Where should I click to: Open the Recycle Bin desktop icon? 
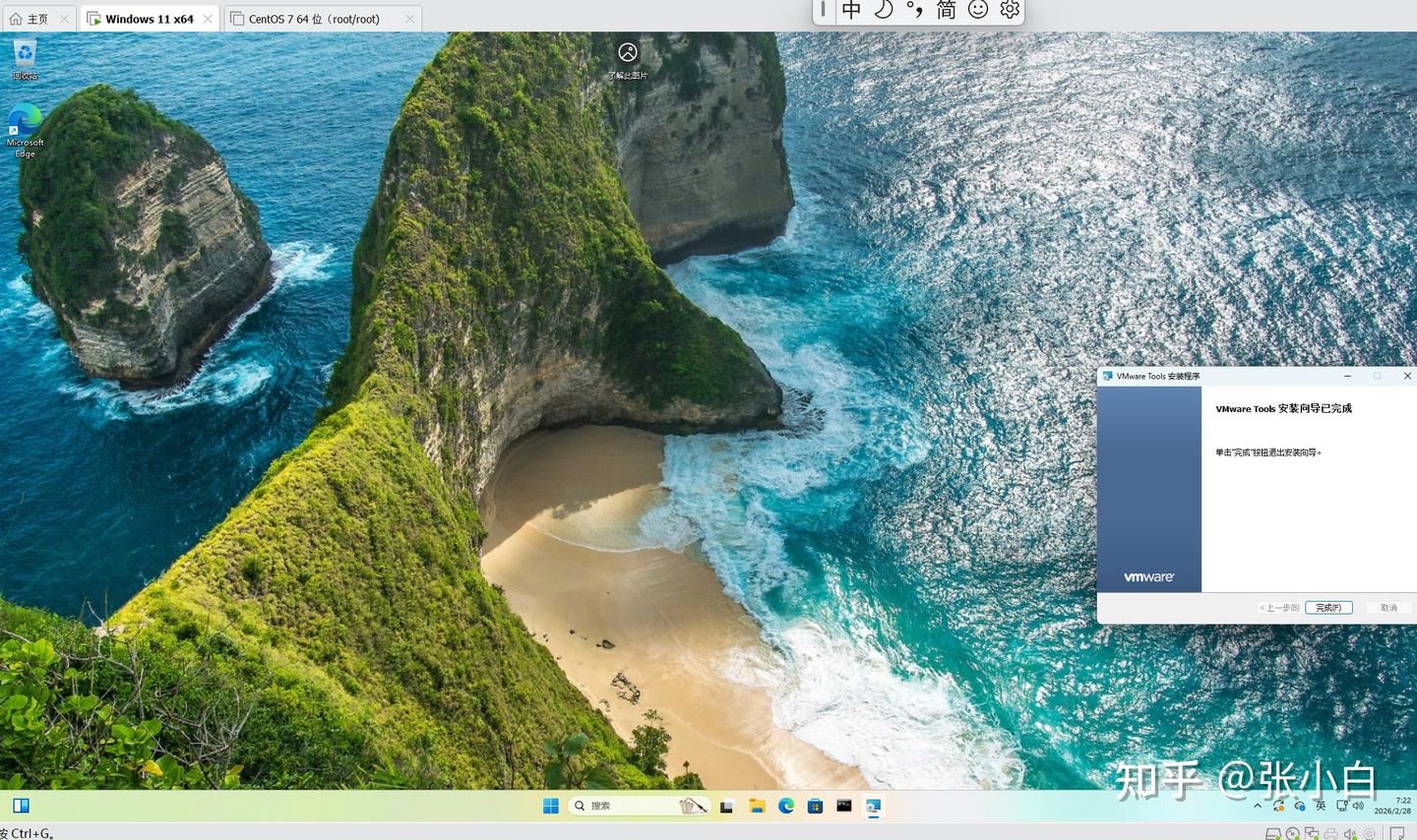25,59
